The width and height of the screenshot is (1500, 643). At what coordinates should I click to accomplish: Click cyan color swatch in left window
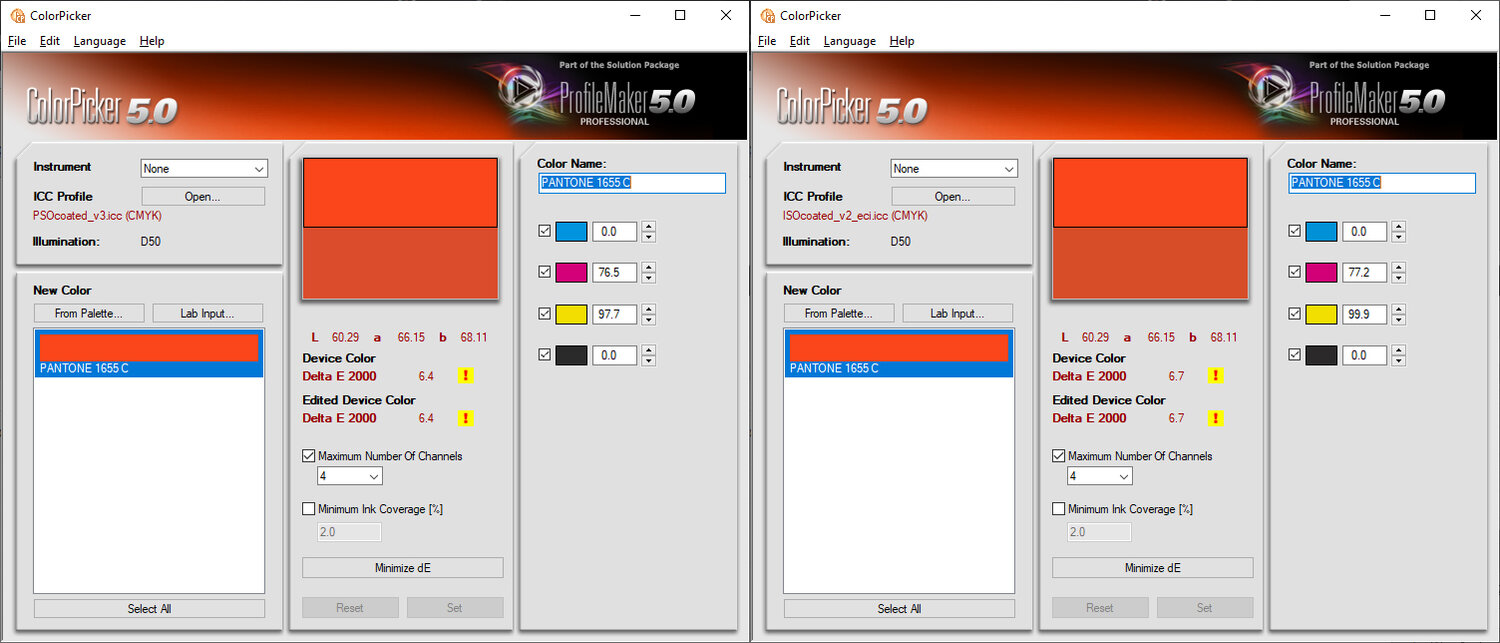(x=571, y=232)
